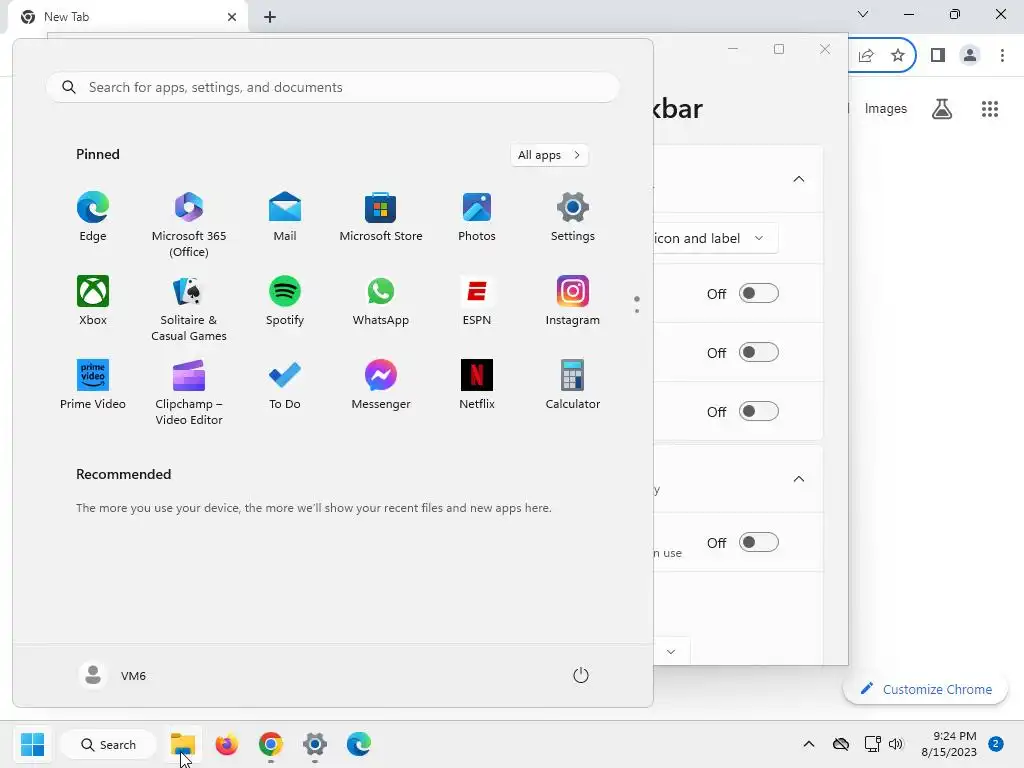The height and width of the screenshot is (768, 1024).
Task: Open Google Images link
Action: click(886, 108)
